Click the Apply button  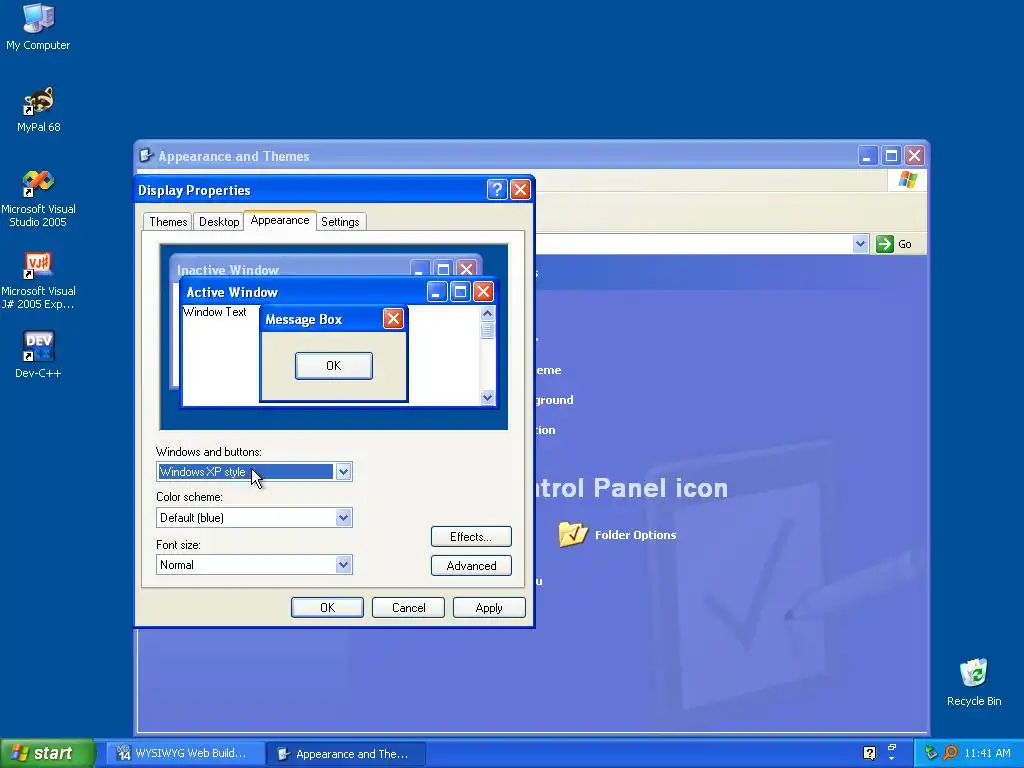click(x=489, y=607)
